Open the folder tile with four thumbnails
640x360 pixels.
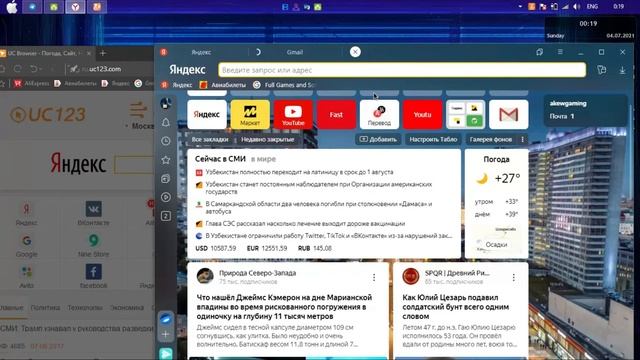click(466, 114)
